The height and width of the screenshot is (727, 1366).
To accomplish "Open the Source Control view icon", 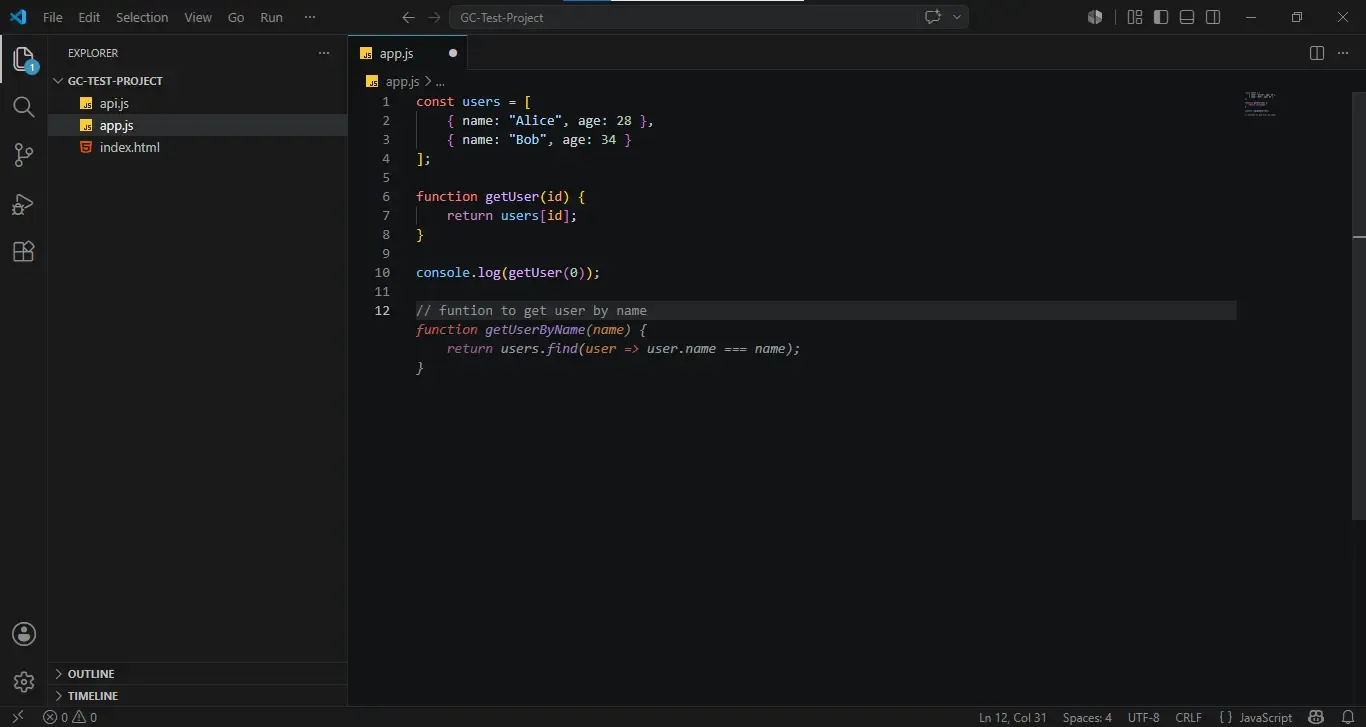I will click(24, 155).
